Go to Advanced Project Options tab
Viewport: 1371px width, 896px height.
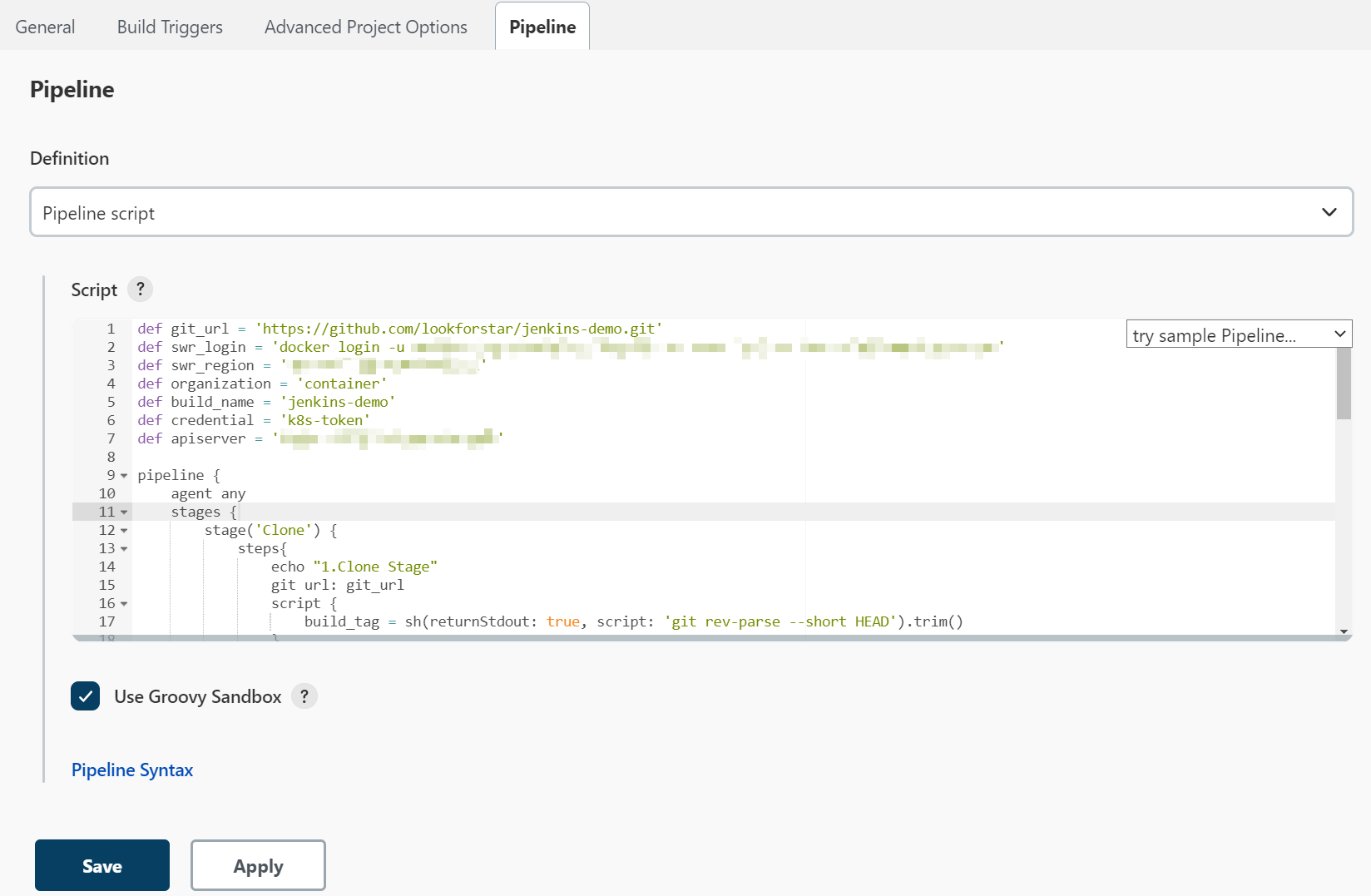365,27
